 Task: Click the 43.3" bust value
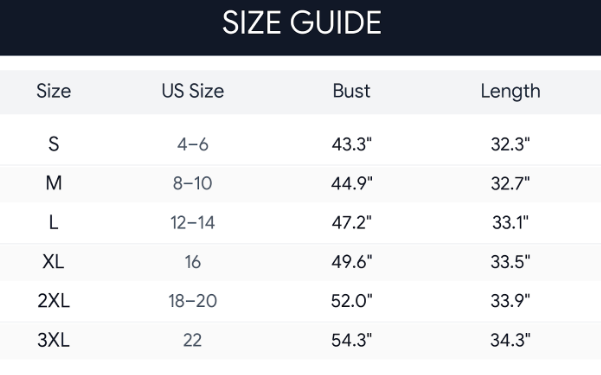pyautogui.click(x=352, y=145)
